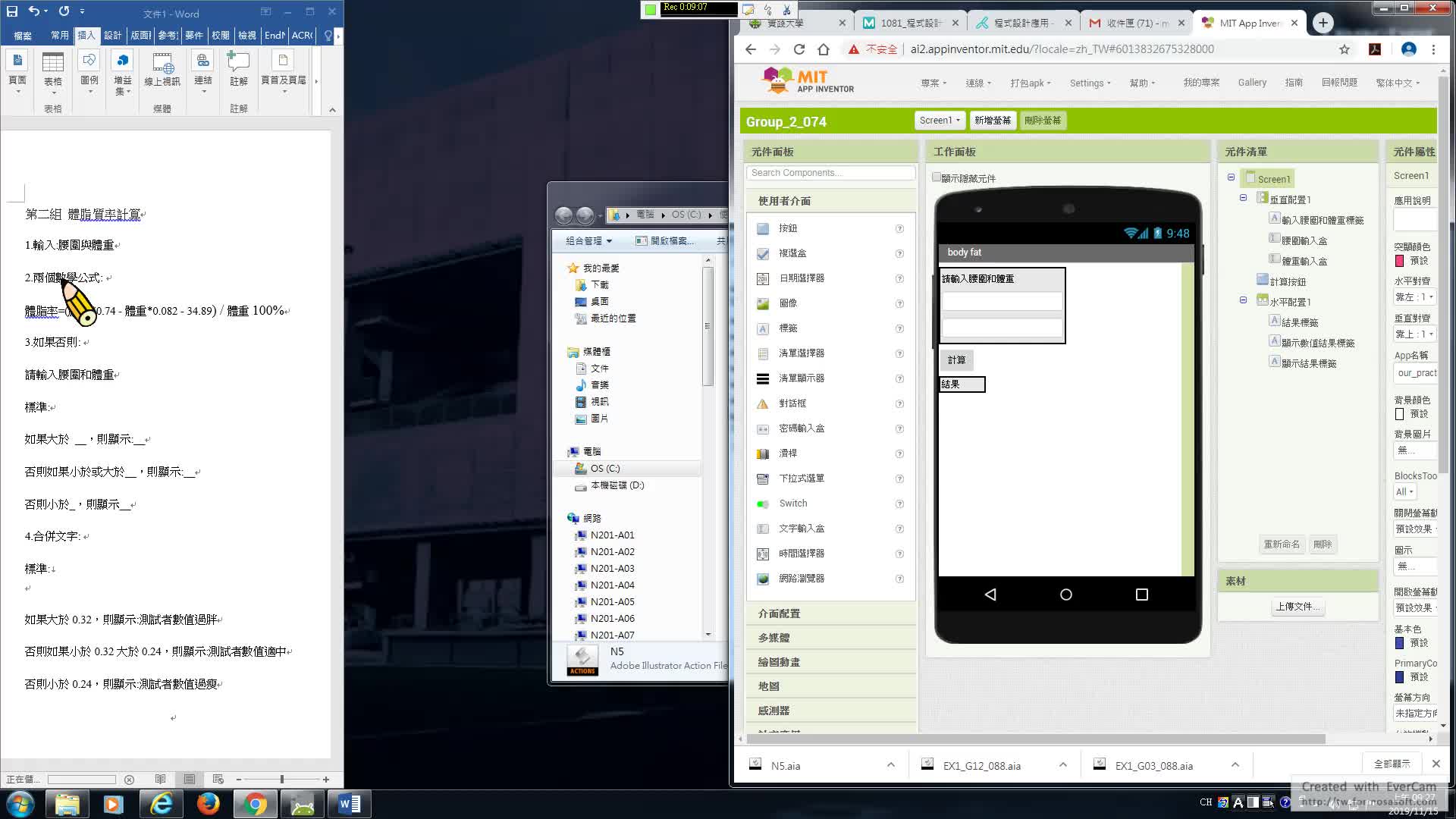Open the 檔案 tab in Word

(23, 36)
